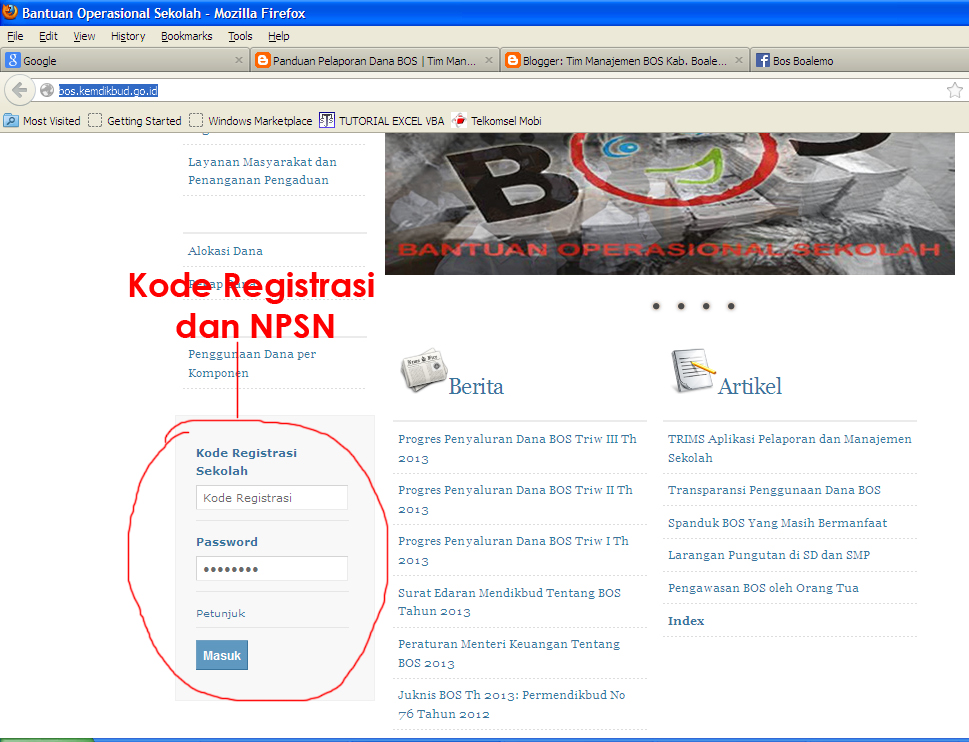Open the History menu

tap(127, 36)
